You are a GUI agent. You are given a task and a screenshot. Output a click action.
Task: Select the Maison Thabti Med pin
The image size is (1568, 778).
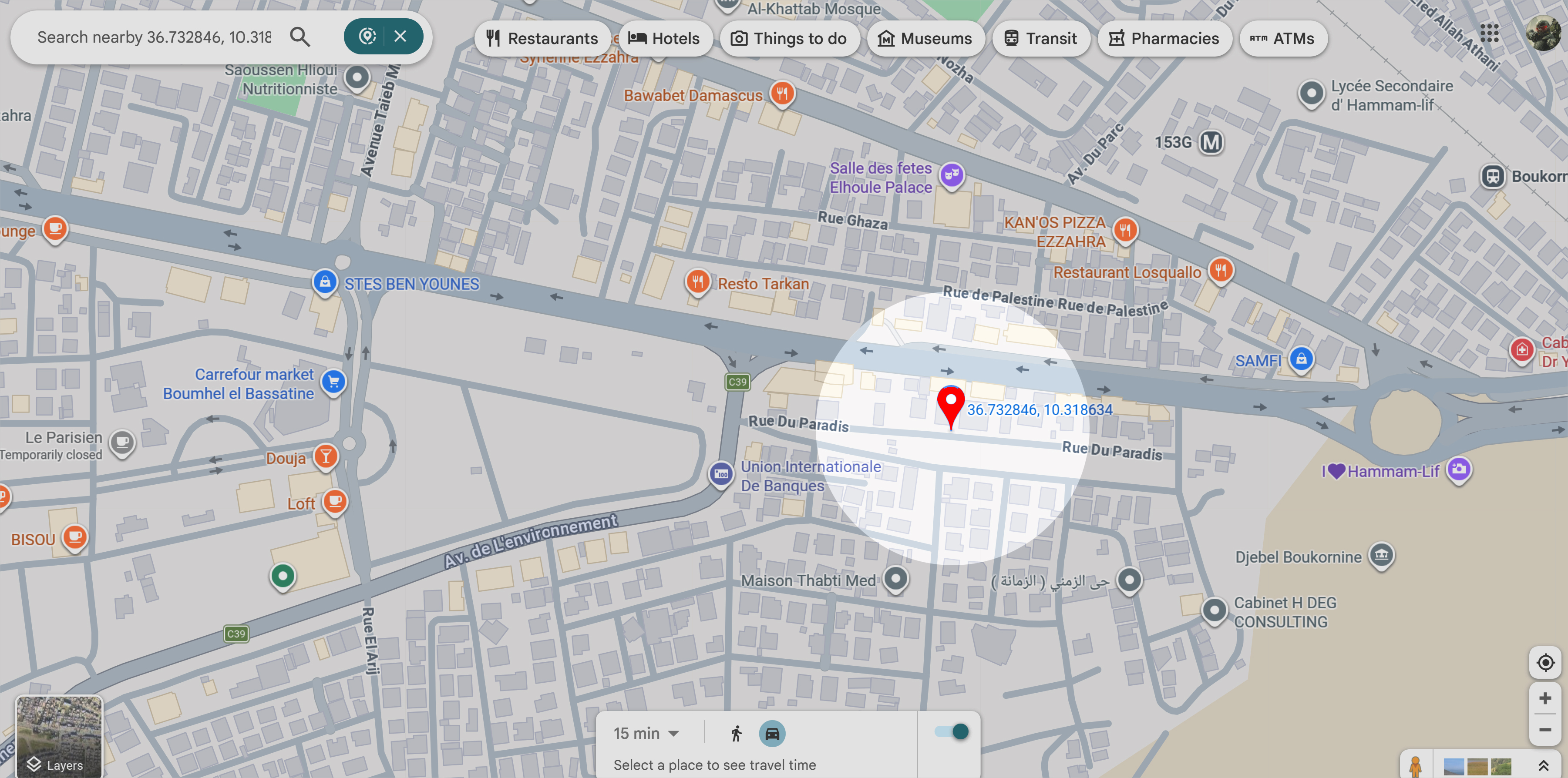(x=896, y=579)
